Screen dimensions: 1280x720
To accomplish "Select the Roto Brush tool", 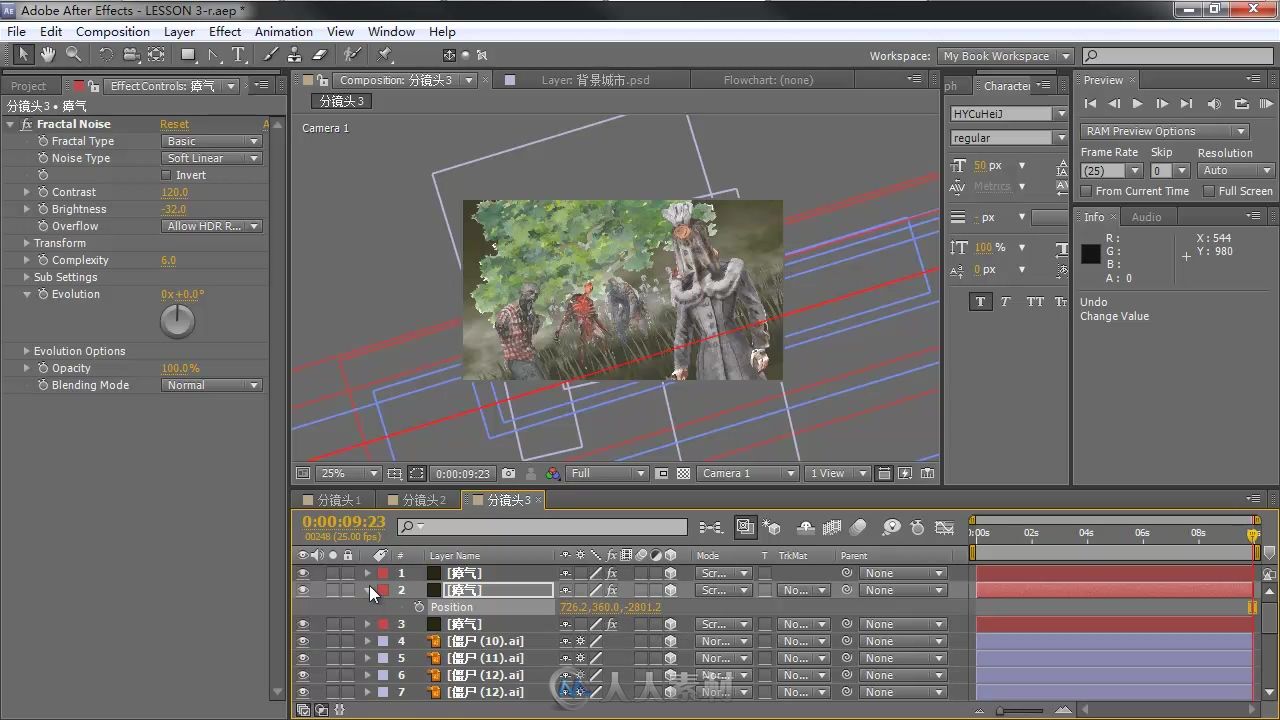I will pyautogui.click(x=352, y=55).
